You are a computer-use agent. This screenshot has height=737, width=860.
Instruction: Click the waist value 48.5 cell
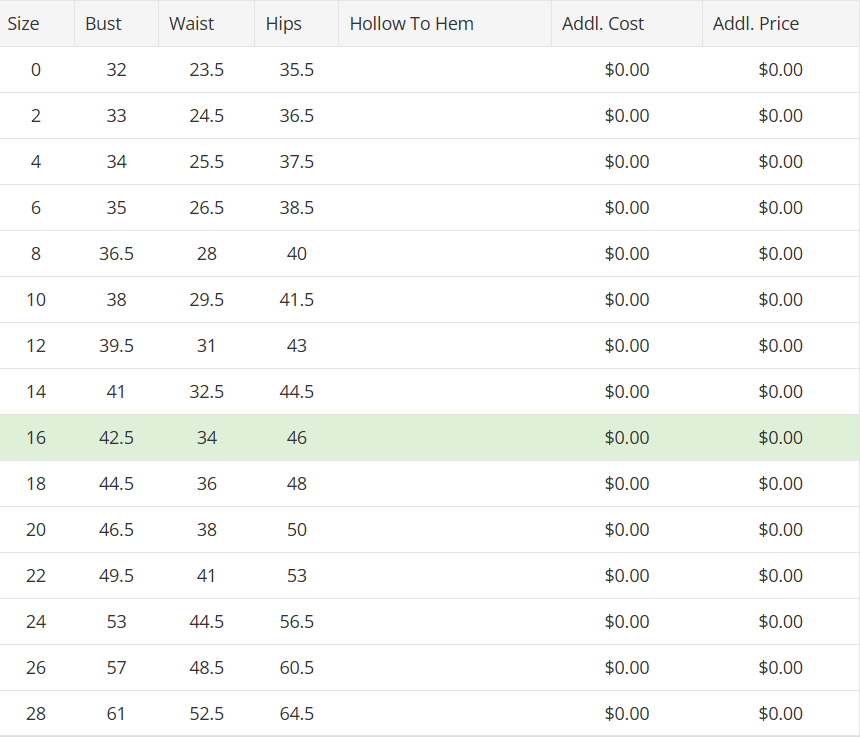click(x=206, y=667)
